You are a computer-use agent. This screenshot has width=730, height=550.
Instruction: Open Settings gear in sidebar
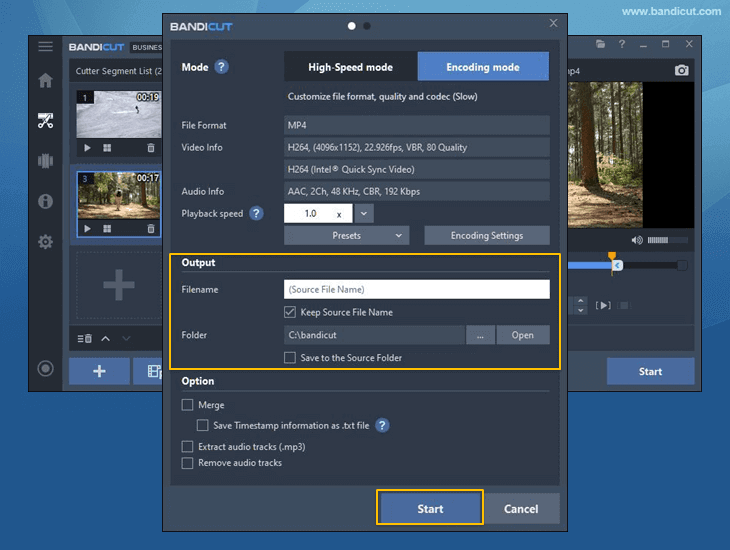pyautogui.click(x=45, y=242)
